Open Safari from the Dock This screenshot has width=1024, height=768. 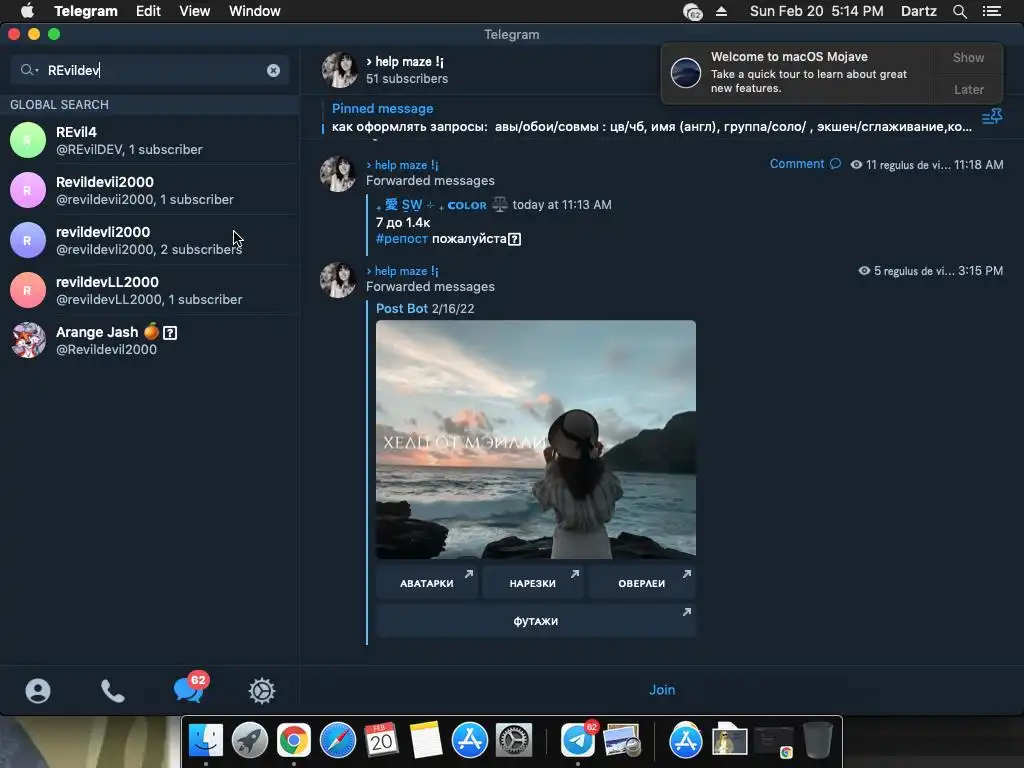(338, 740)
